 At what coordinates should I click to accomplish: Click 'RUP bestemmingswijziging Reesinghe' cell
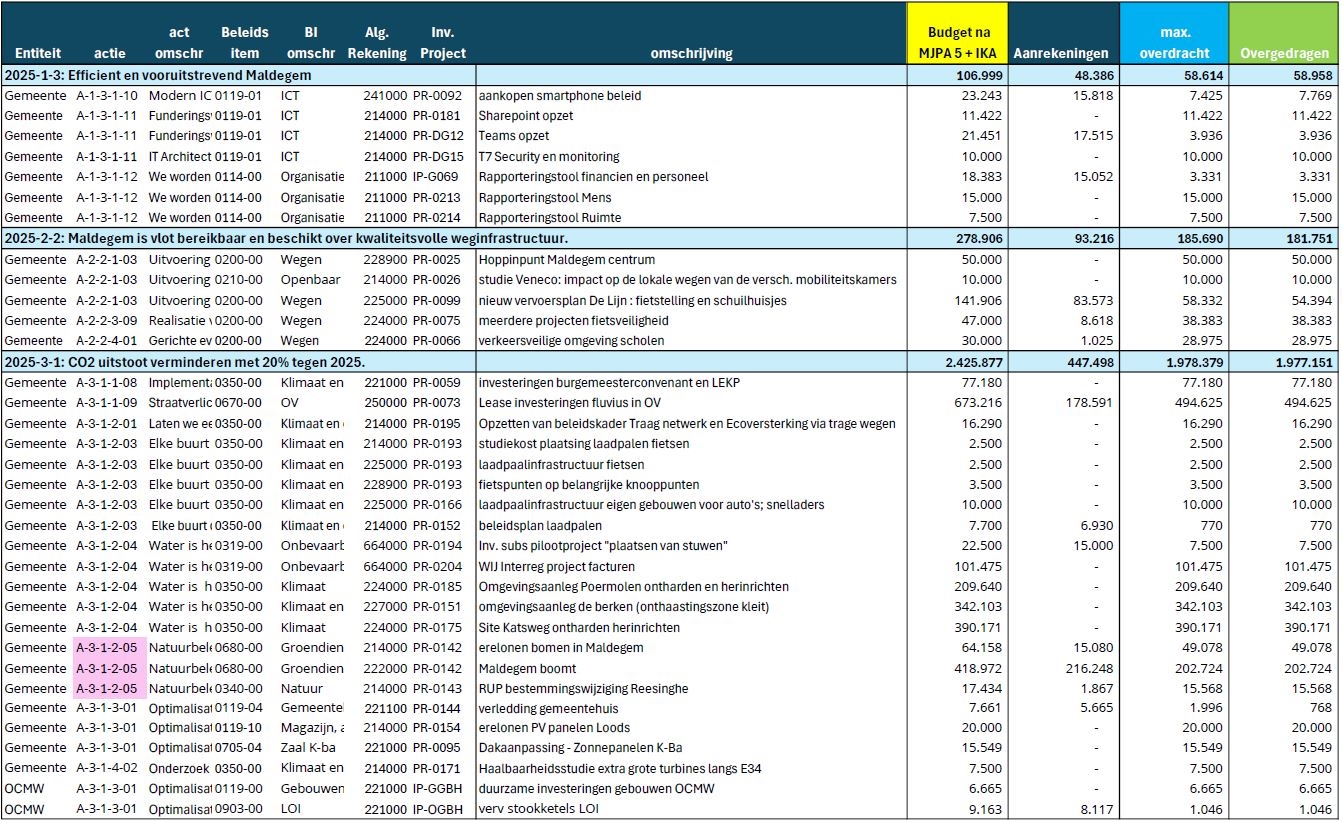(583, 688)
